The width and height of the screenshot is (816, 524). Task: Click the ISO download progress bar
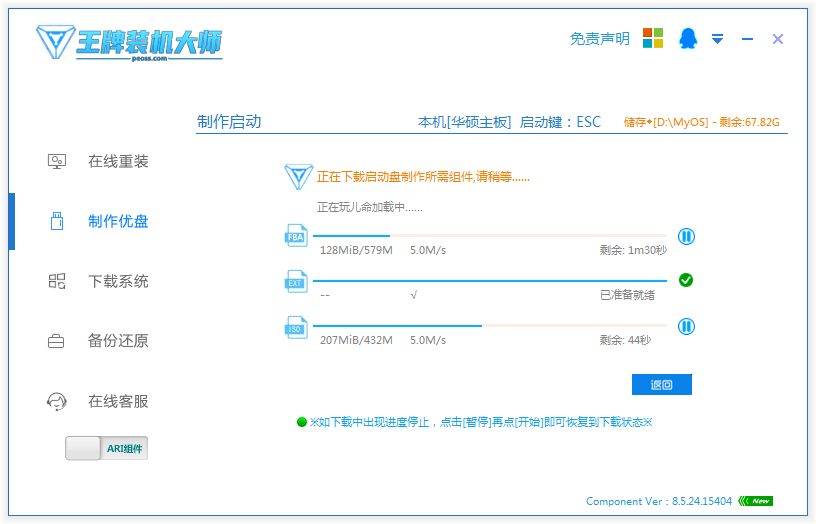(490, 326)
